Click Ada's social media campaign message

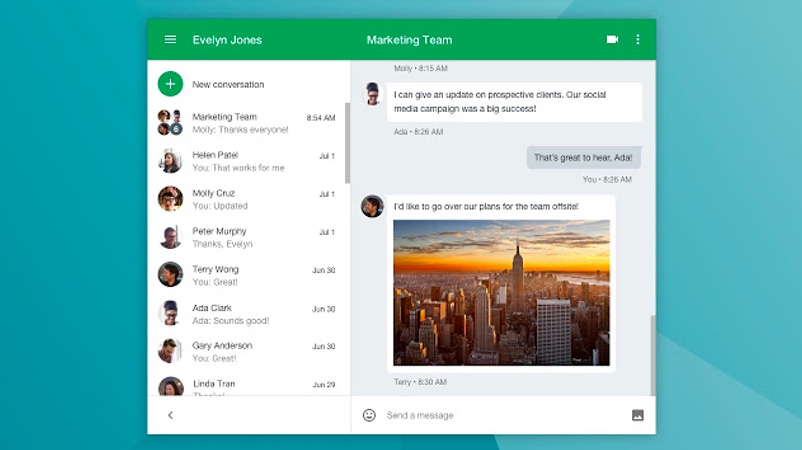[514, 102]
